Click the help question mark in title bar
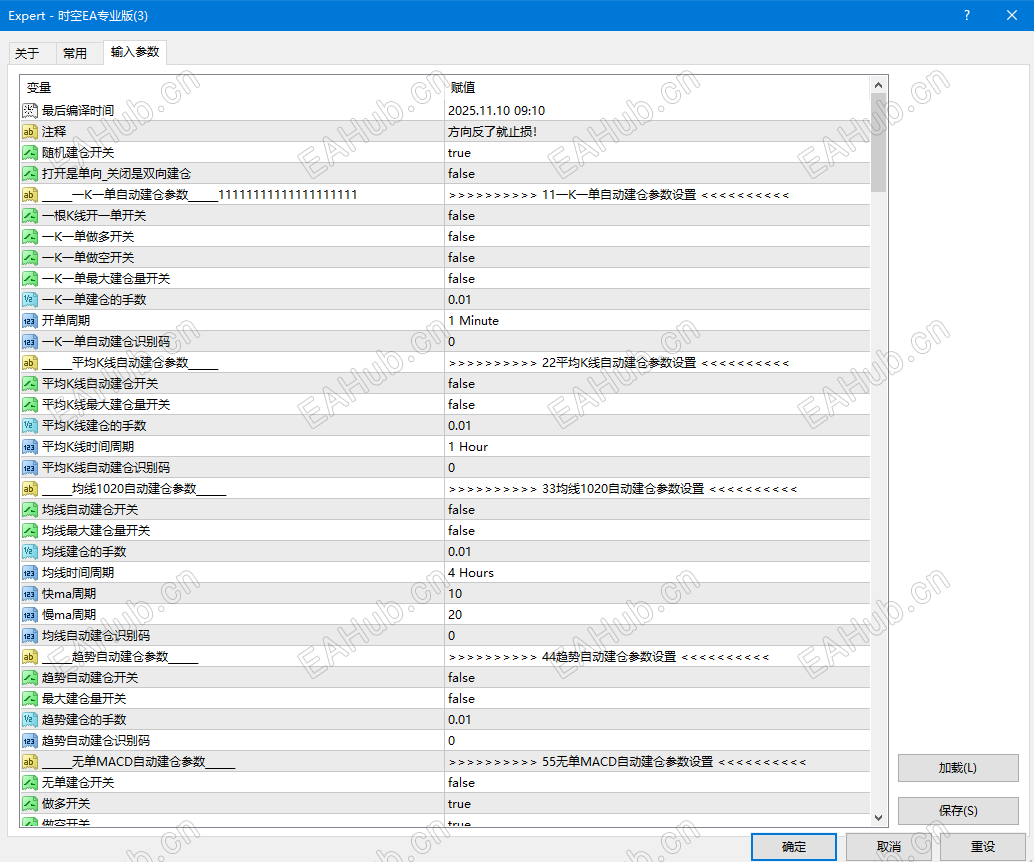Viewport: 1034px width, 862px height. tap(967, 15)
